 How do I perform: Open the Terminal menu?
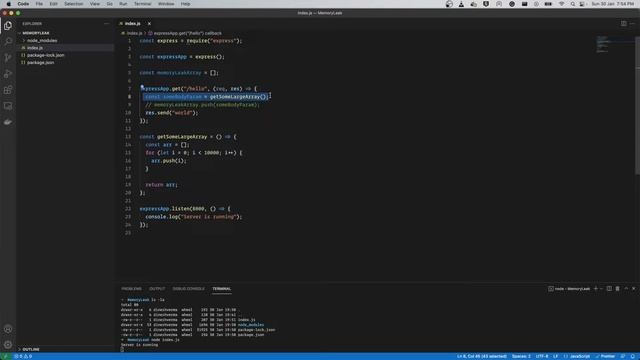pyautogui.click(x=142, y=4)
